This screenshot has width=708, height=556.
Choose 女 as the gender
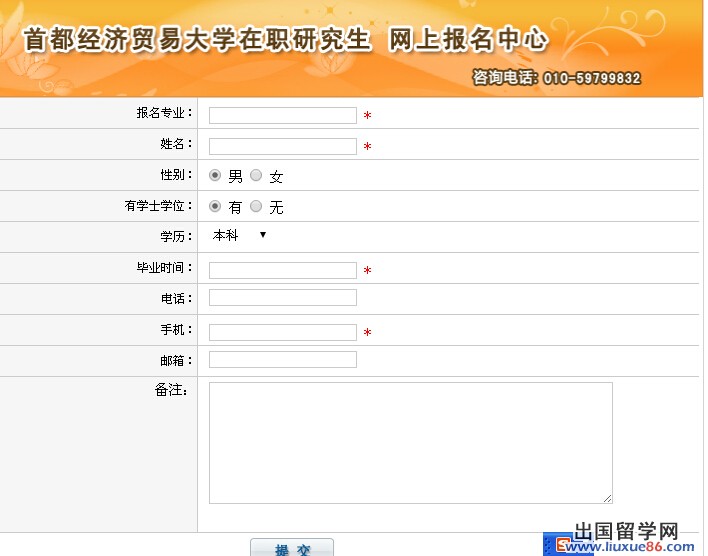[256, 176]
